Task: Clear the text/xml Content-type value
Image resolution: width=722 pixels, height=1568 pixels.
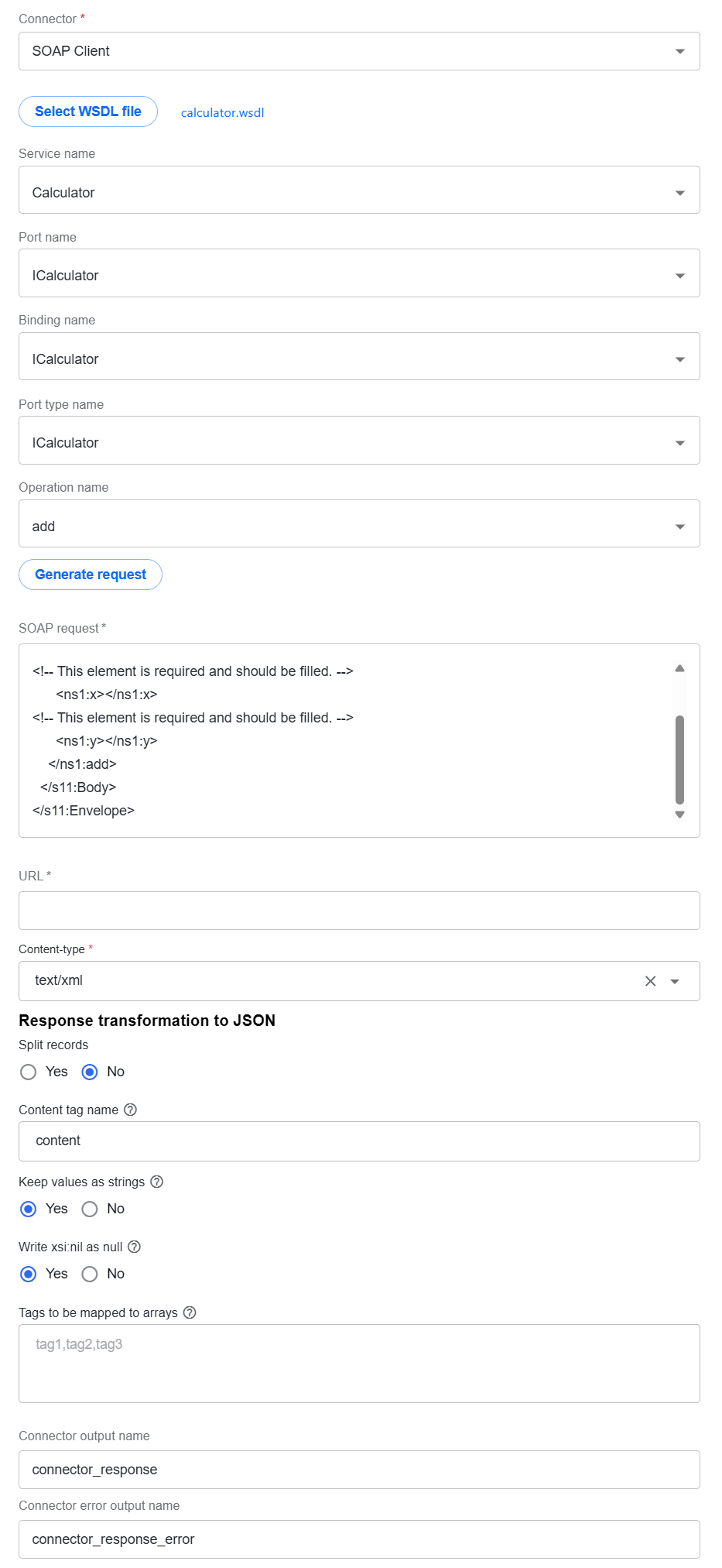Action: [651, 981]
